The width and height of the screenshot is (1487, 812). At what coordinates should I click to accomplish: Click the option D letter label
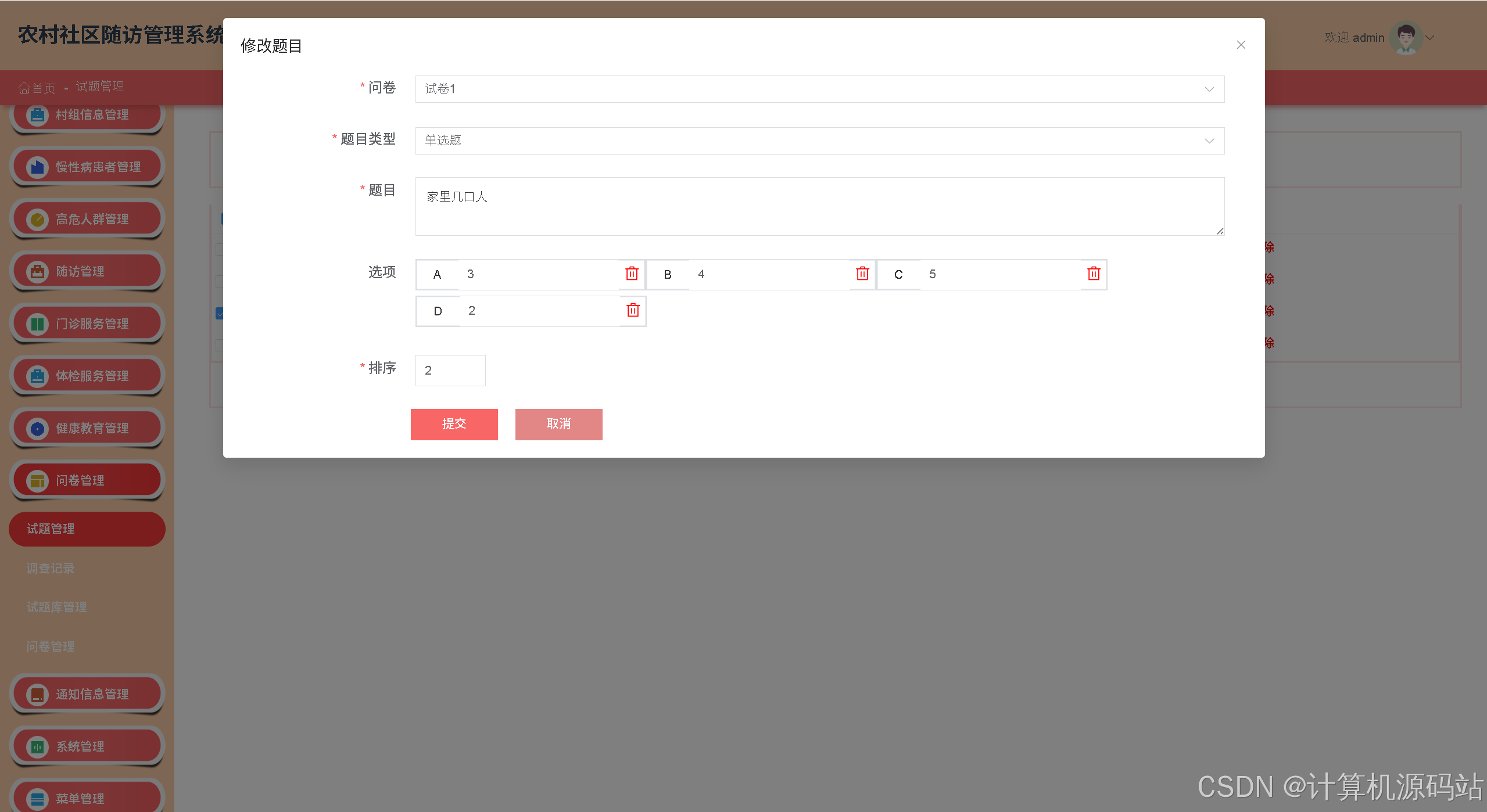pos(438,311)
